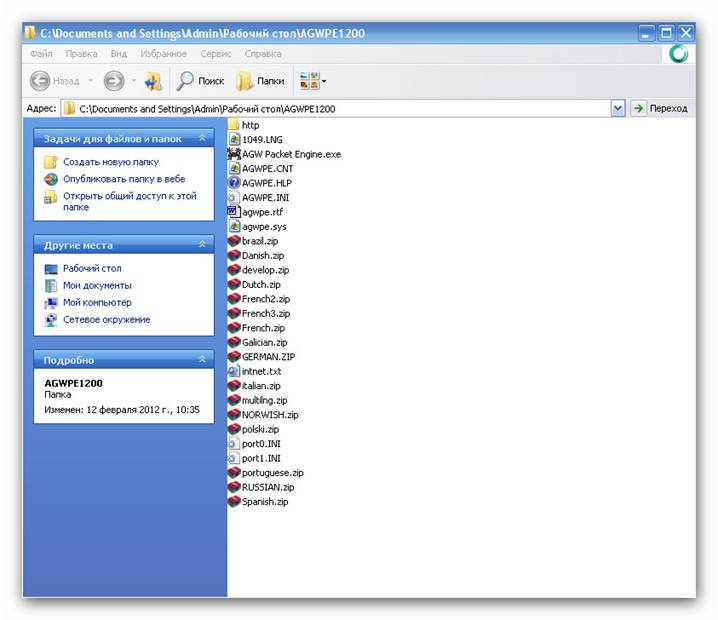Open Мой компьютер from sidebar
This screenshot has height=620, width=718.
coord(97,302)
